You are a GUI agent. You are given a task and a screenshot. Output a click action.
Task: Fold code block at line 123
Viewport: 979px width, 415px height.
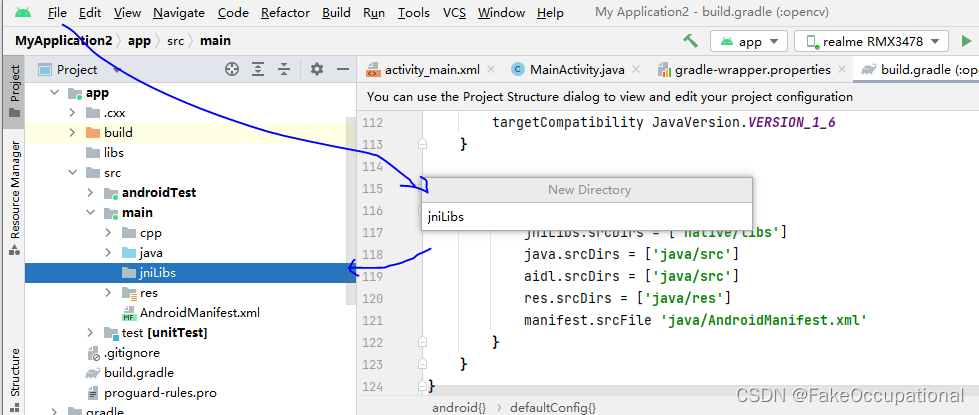click(423, 363)
